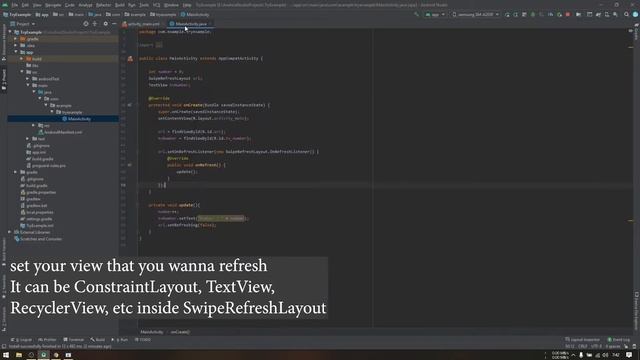Open the Event Log
This screenshot has height=360, width=640.
pyautogui.click(x=619, y=340)
